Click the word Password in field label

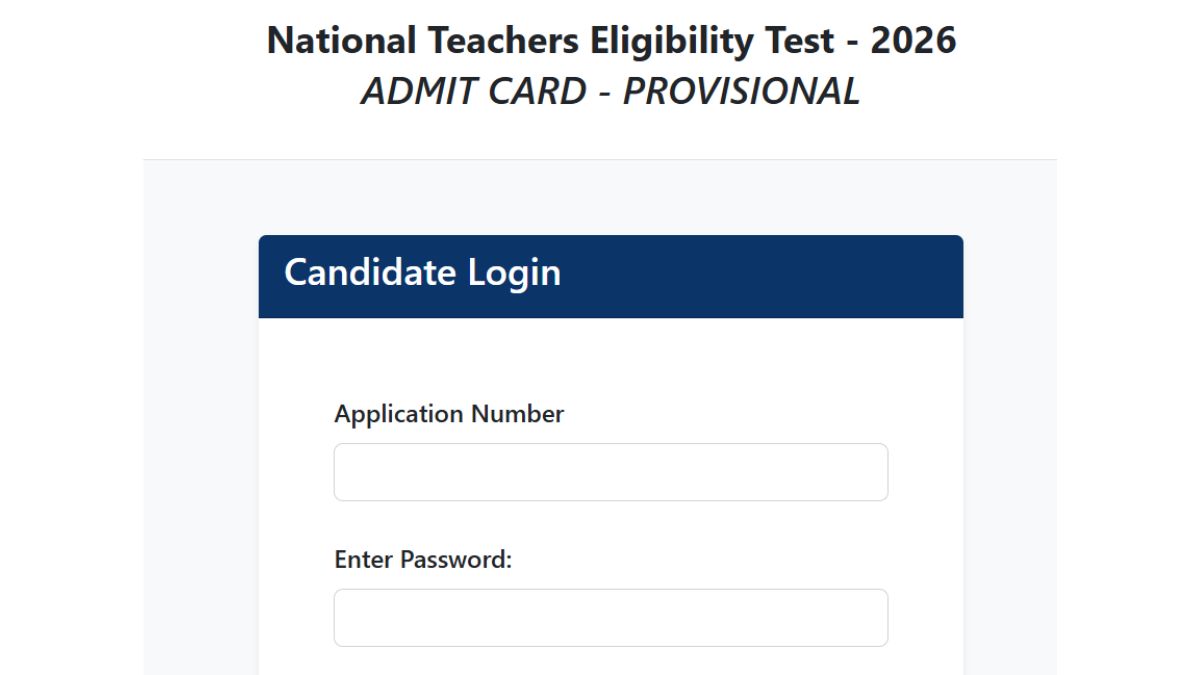pos(456,560)
